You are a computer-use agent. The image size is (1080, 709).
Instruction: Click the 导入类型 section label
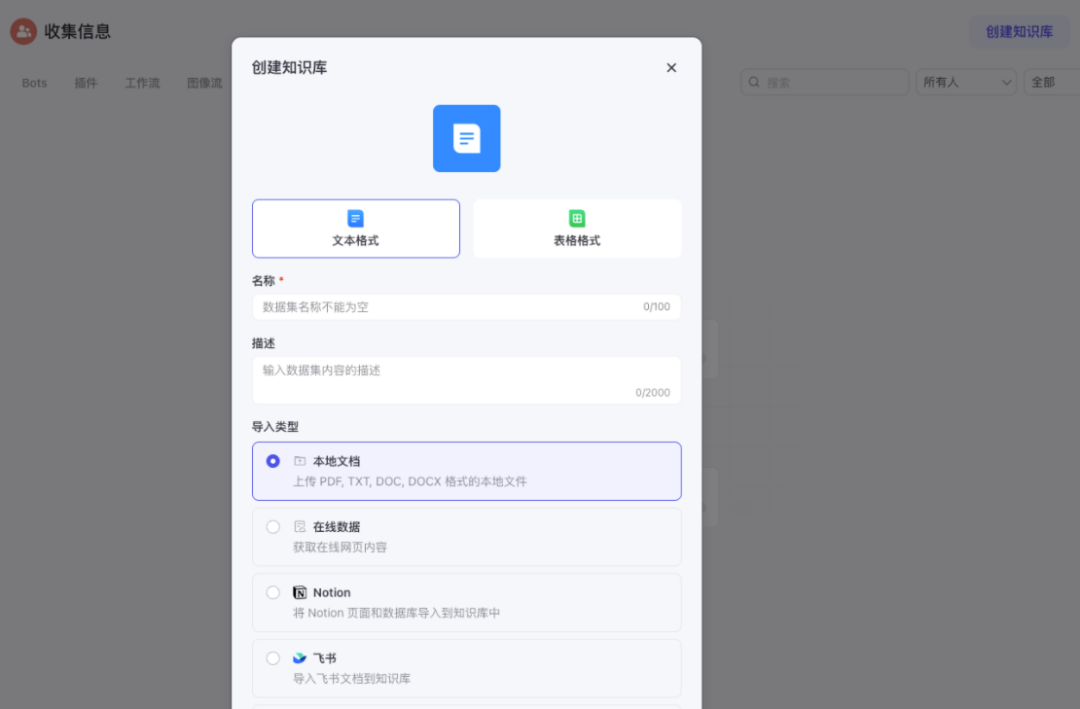coord(276,427)
